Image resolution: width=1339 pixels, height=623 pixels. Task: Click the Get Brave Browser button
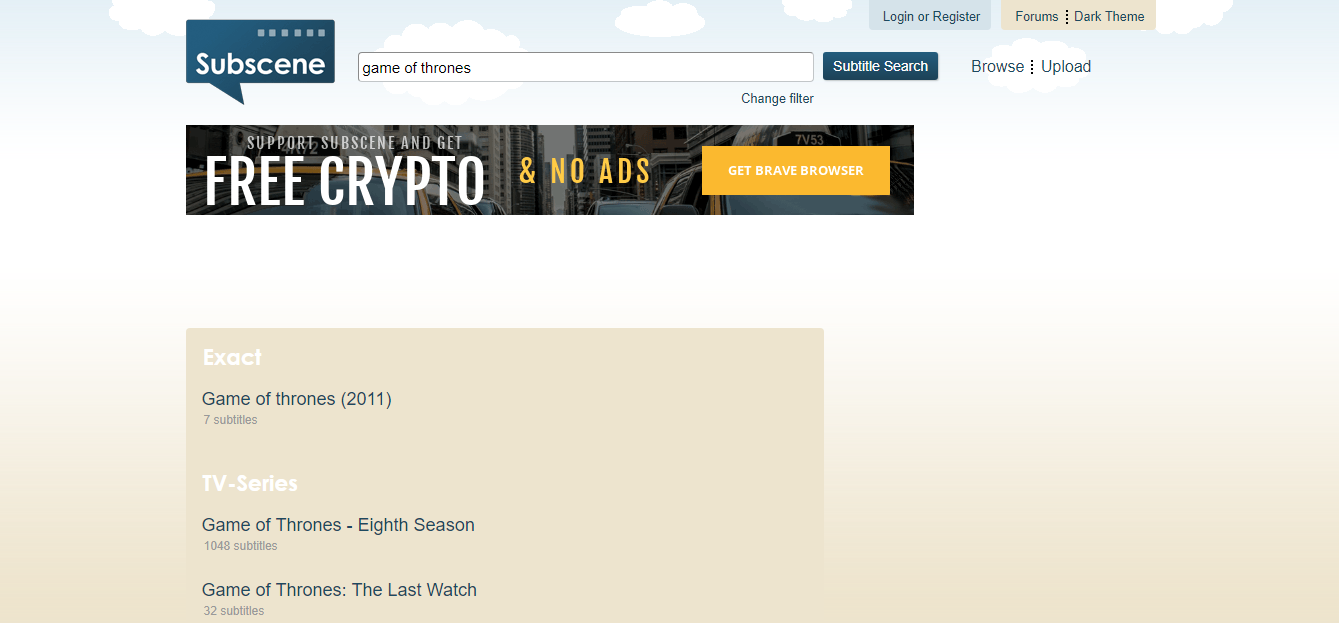coord(795,170)
